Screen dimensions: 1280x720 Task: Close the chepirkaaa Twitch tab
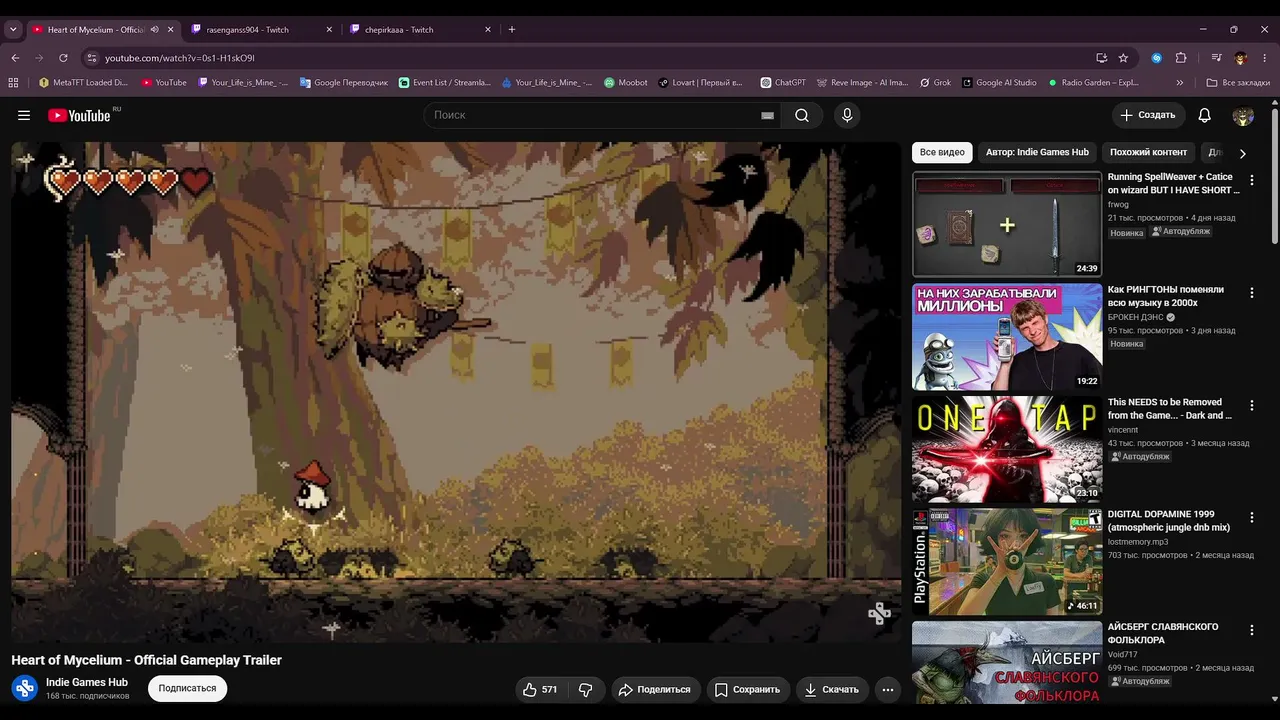point(488,30)
